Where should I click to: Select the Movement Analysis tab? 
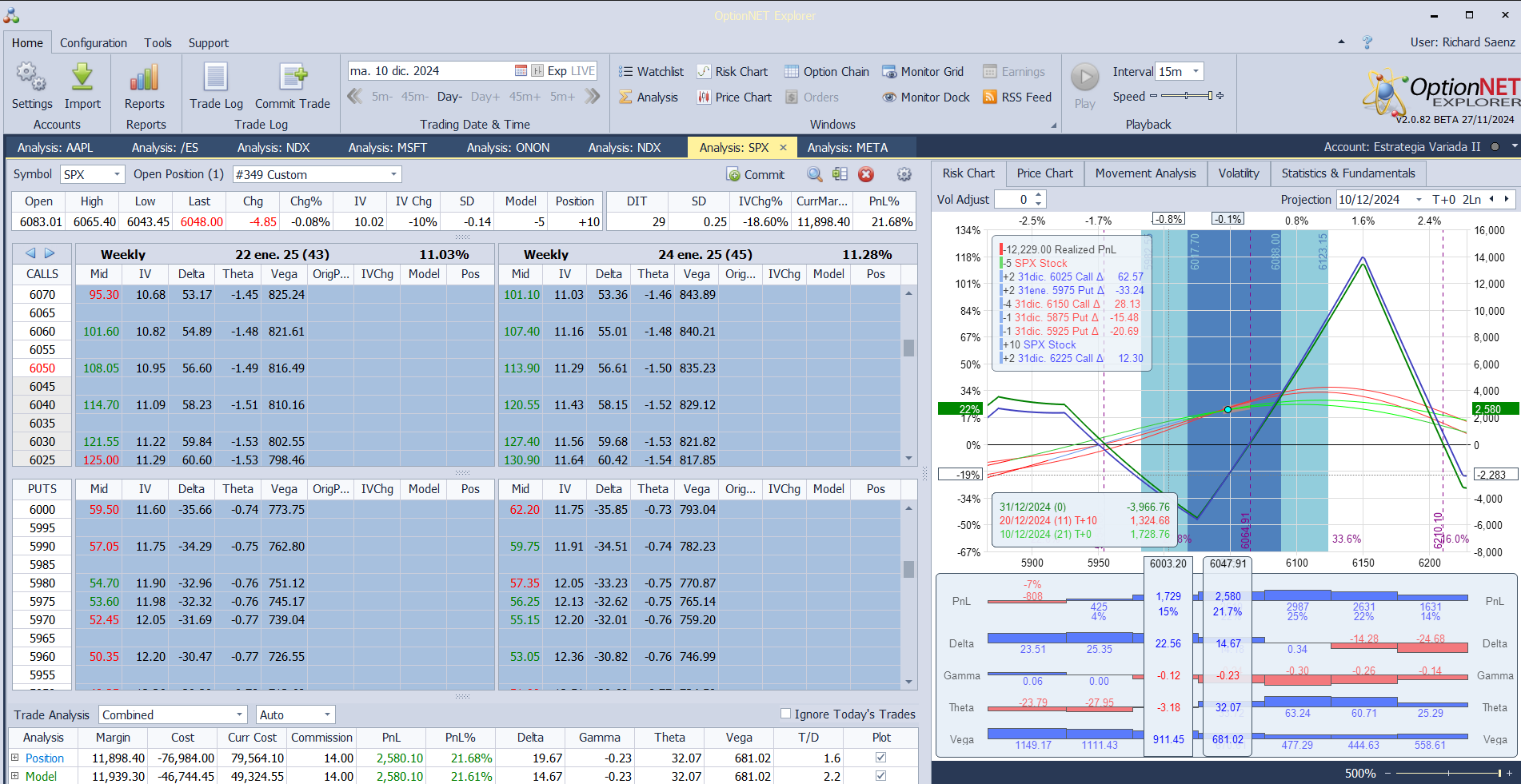(x=1145, y=173)
